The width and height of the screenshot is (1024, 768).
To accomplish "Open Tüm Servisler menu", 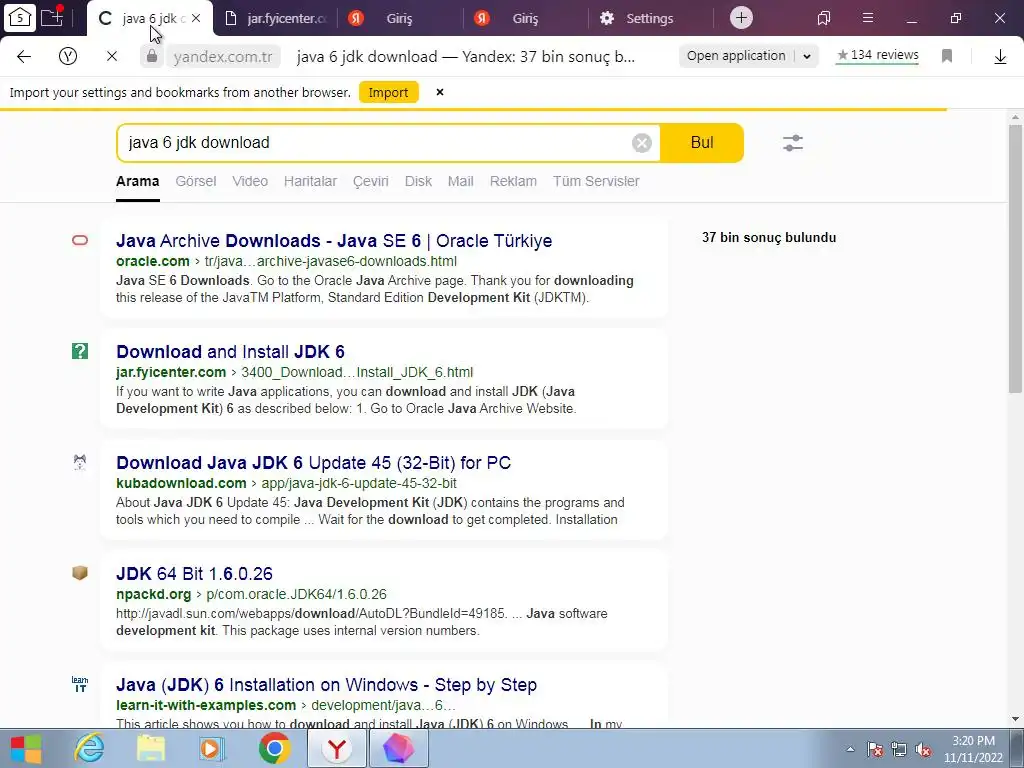I will [x=596, y=181].
